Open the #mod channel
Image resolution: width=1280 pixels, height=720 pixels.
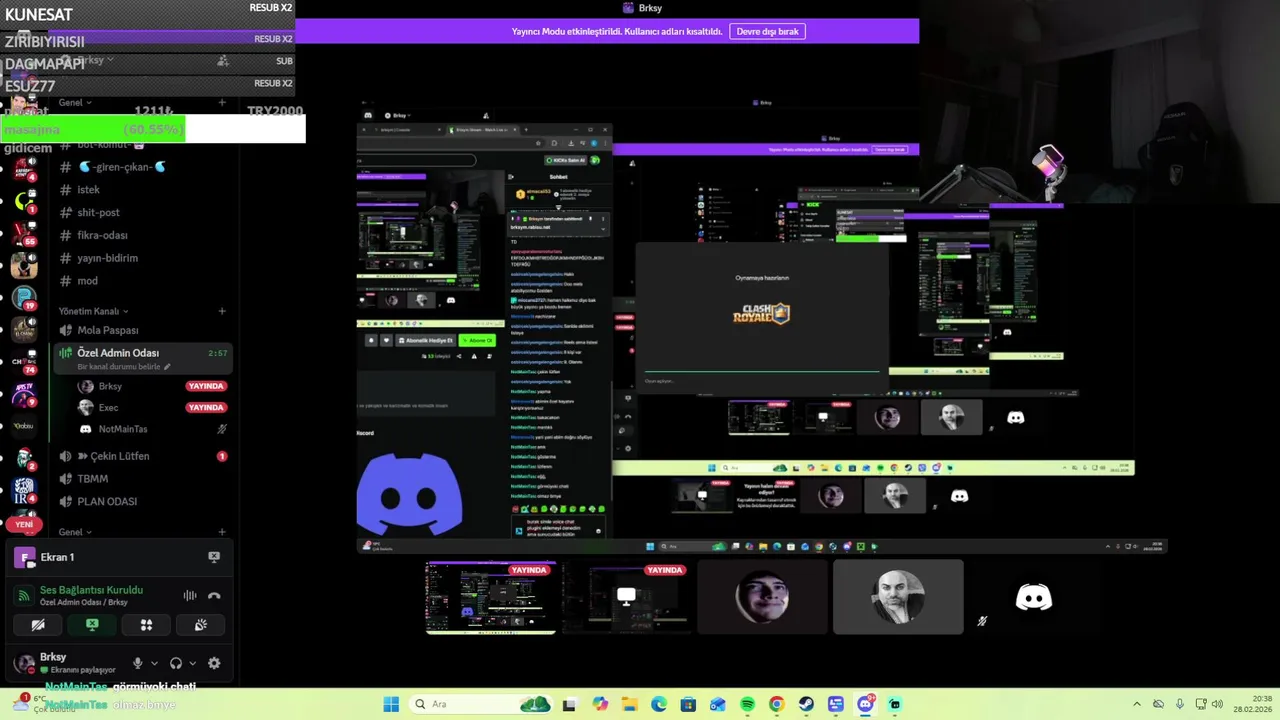(143, 281)
